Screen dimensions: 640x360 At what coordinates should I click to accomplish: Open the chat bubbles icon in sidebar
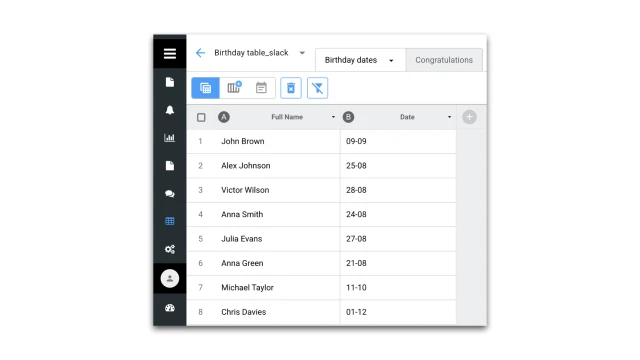pos(170,194)
